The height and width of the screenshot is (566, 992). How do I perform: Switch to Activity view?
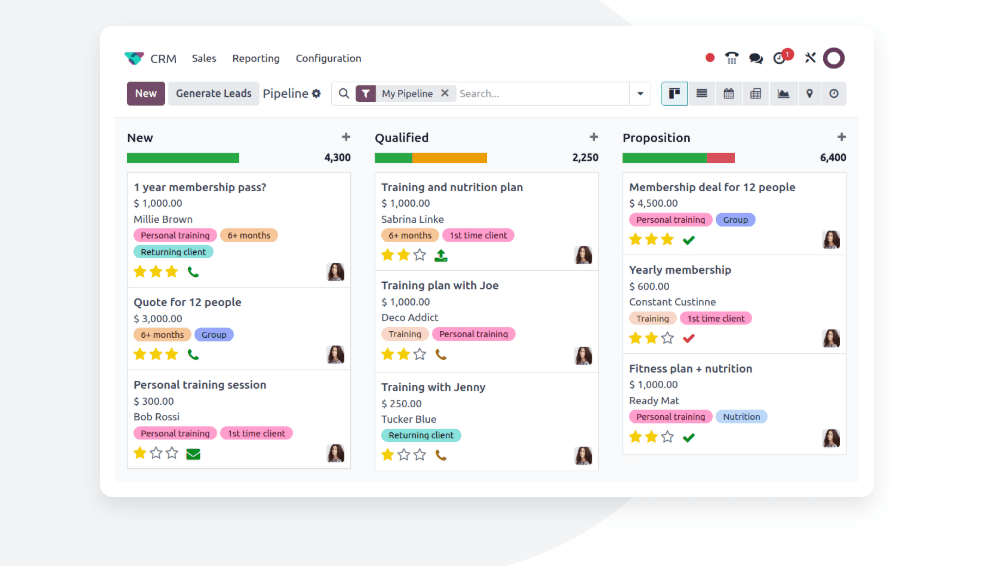(x=834, y=94)
